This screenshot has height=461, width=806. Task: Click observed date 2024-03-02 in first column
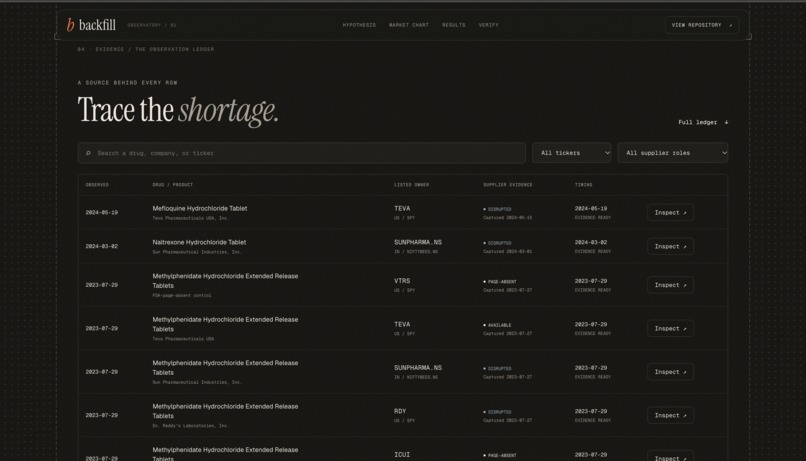point(101,246)
